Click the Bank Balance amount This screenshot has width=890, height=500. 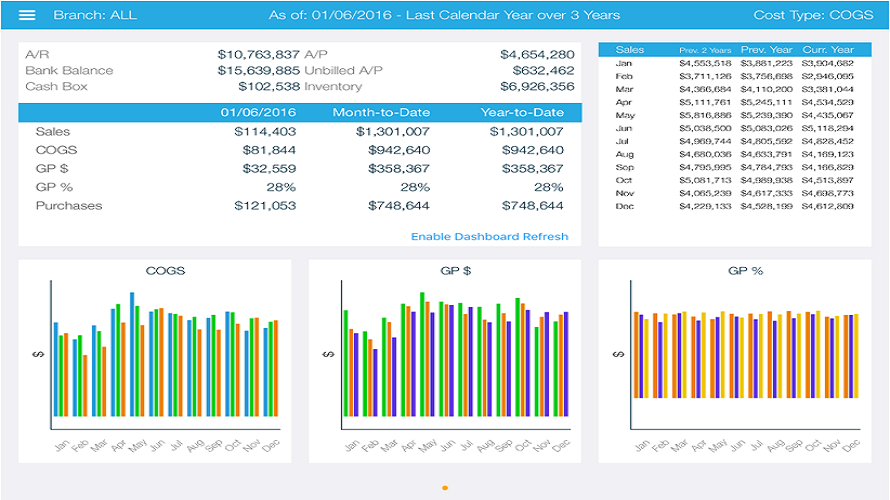coord(258,70)
